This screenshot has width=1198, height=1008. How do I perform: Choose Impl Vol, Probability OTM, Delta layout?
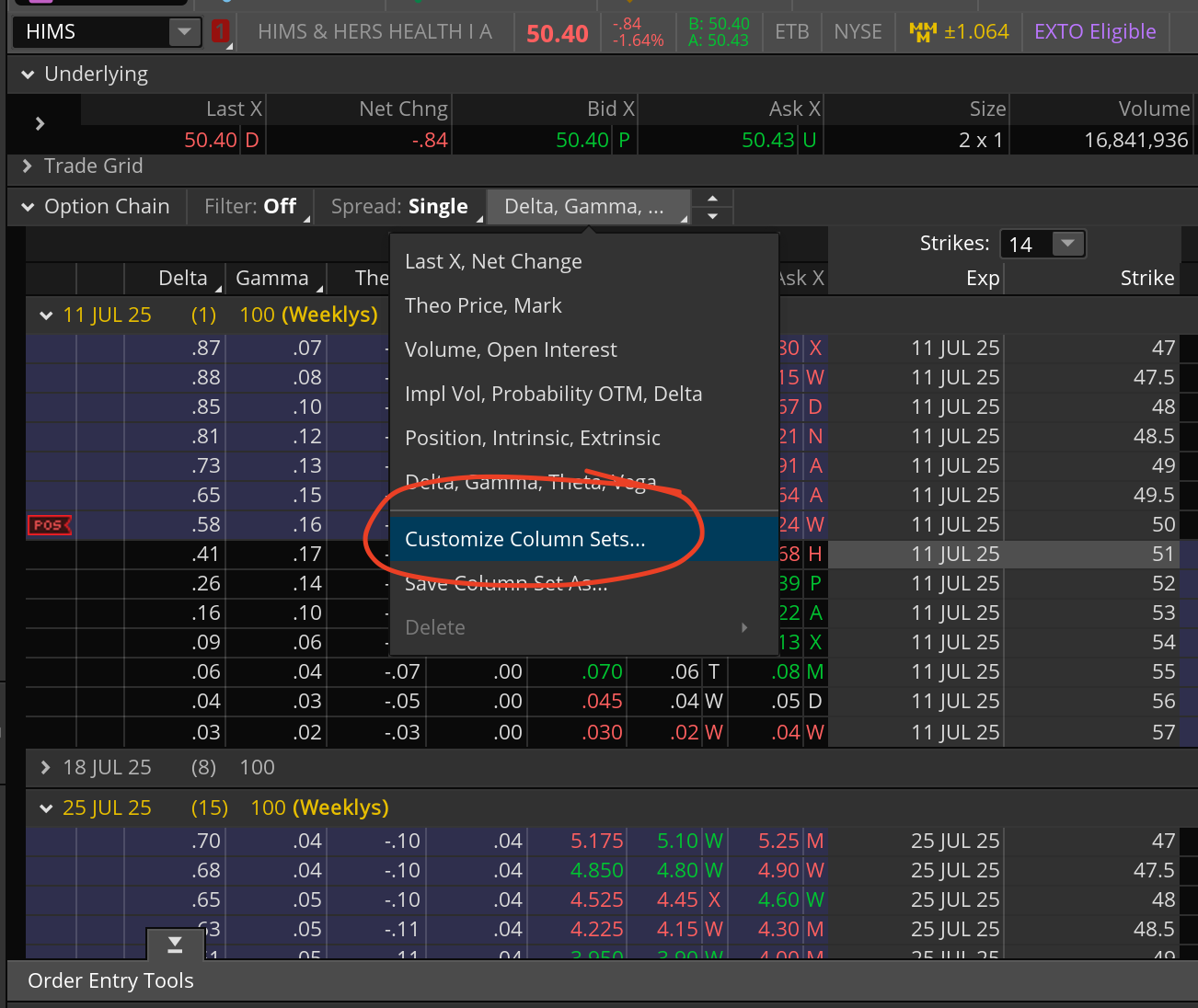coord(584,394)
